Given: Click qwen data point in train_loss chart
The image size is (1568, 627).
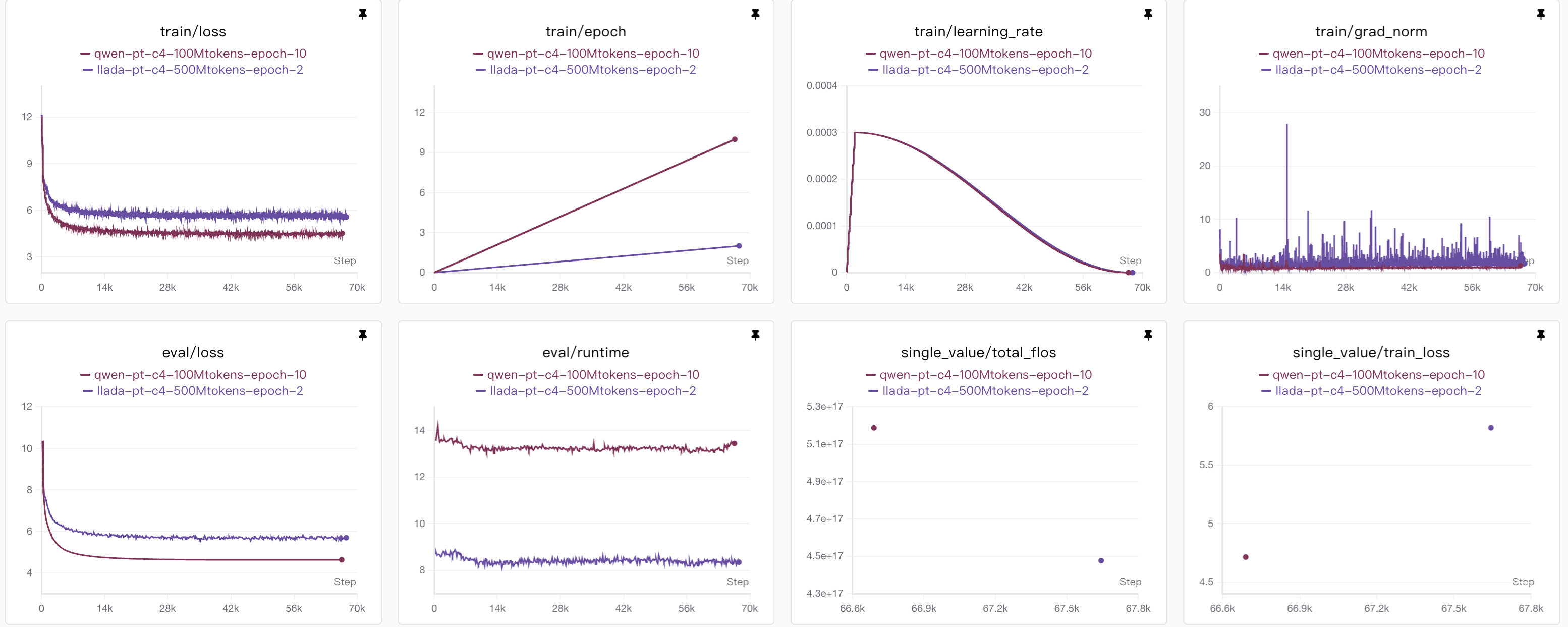Looking at the screenshot, I should tap(1246, 557).
